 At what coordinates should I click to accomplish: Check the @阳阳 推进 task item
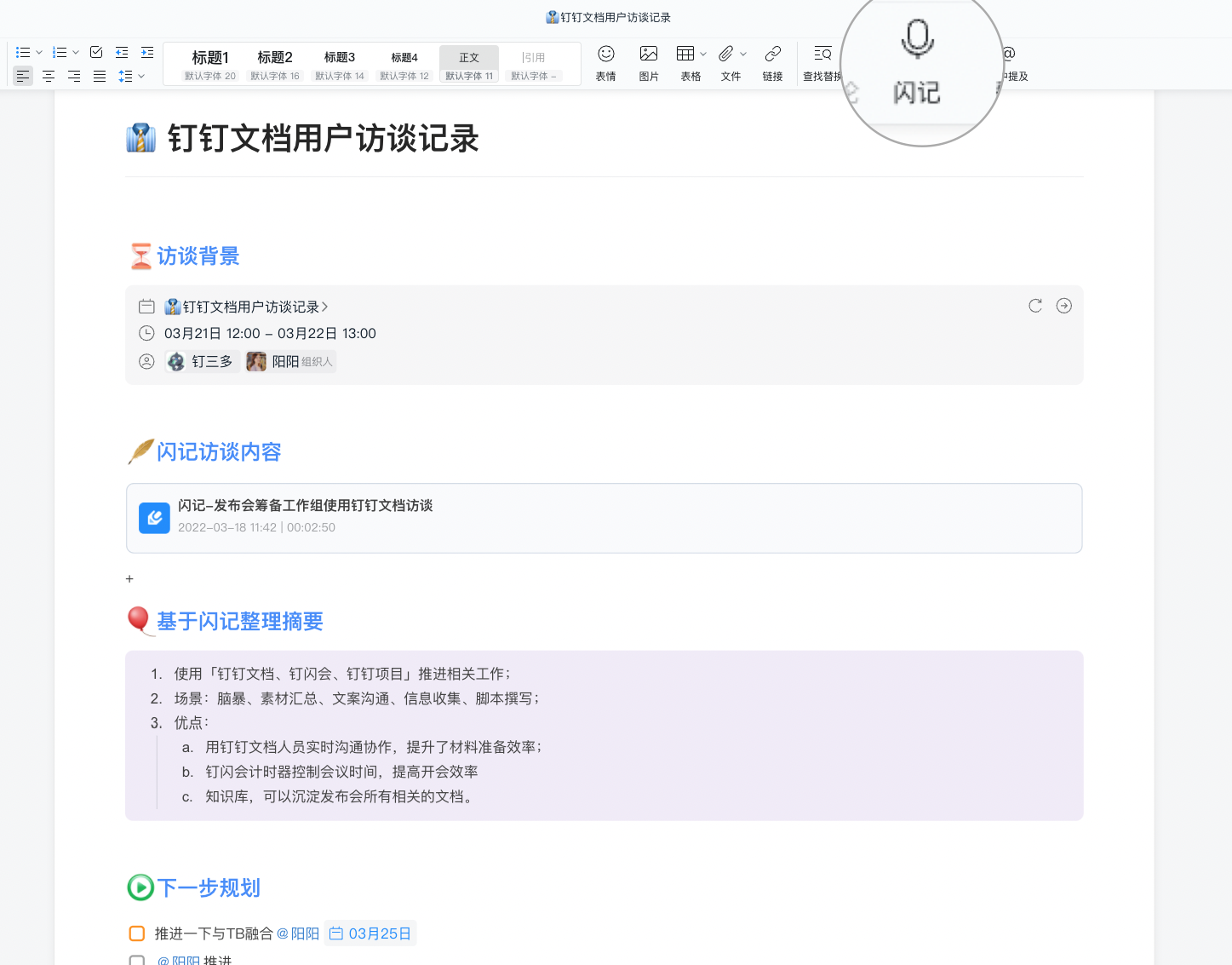[x=137, y=960]
